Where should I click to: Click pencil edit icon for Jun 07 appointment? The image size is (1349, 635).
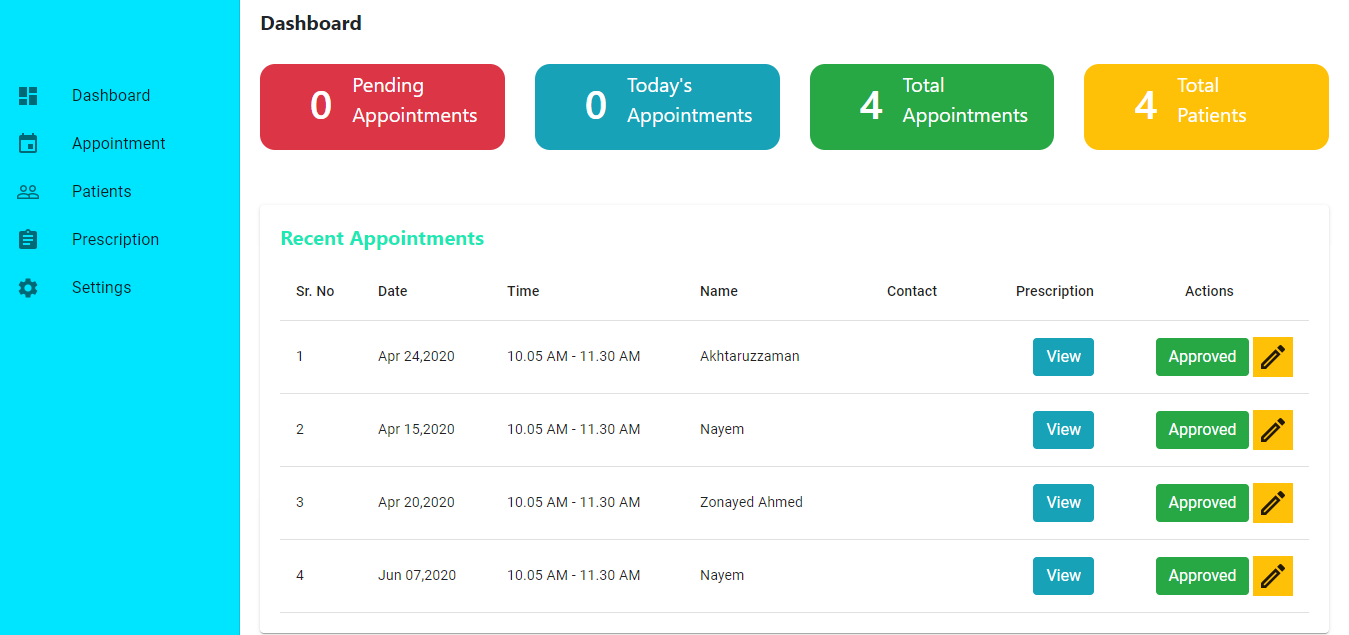point(1272,576)
